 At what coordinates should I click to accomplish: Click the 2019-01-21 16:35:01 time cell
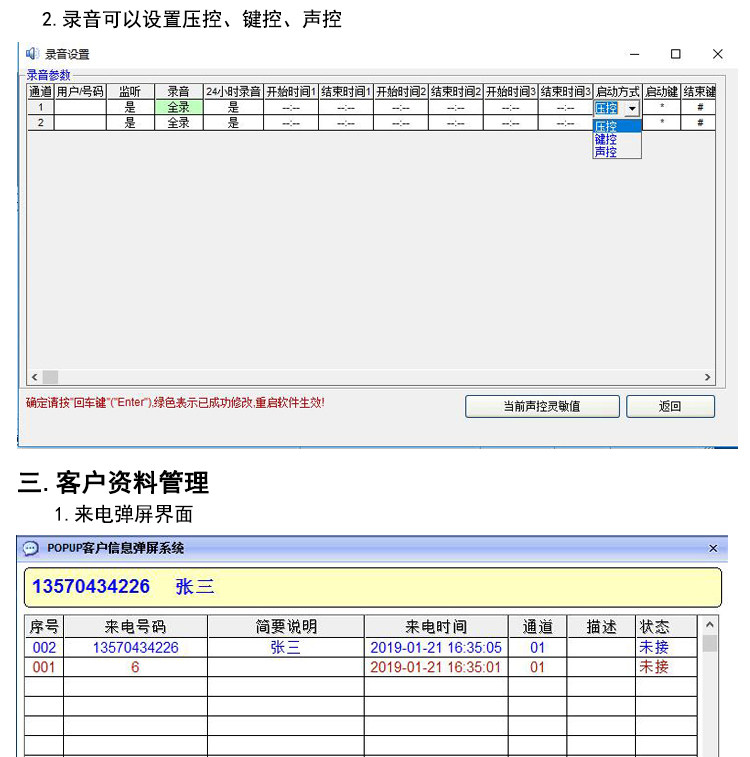[x=435, y=667]
